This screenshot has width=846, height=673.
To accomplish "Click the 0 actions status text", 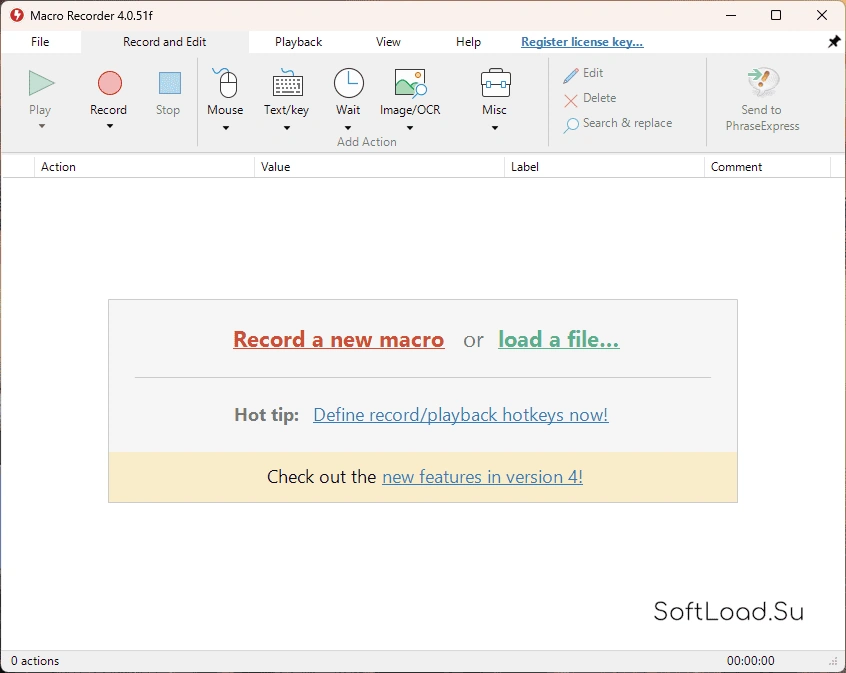I will point(35,661).
